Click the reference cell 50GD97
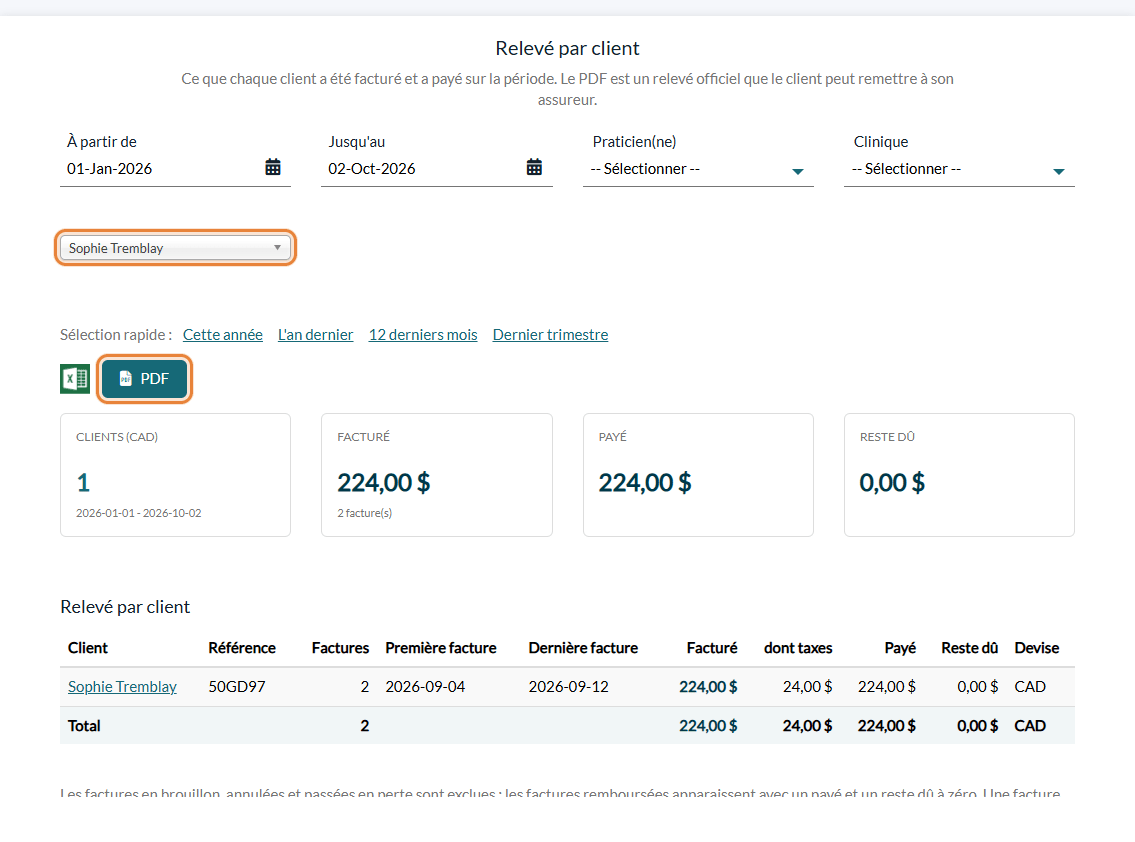Image resolution: width=1135 pixels, height=842 pixels. coord(237,686)
